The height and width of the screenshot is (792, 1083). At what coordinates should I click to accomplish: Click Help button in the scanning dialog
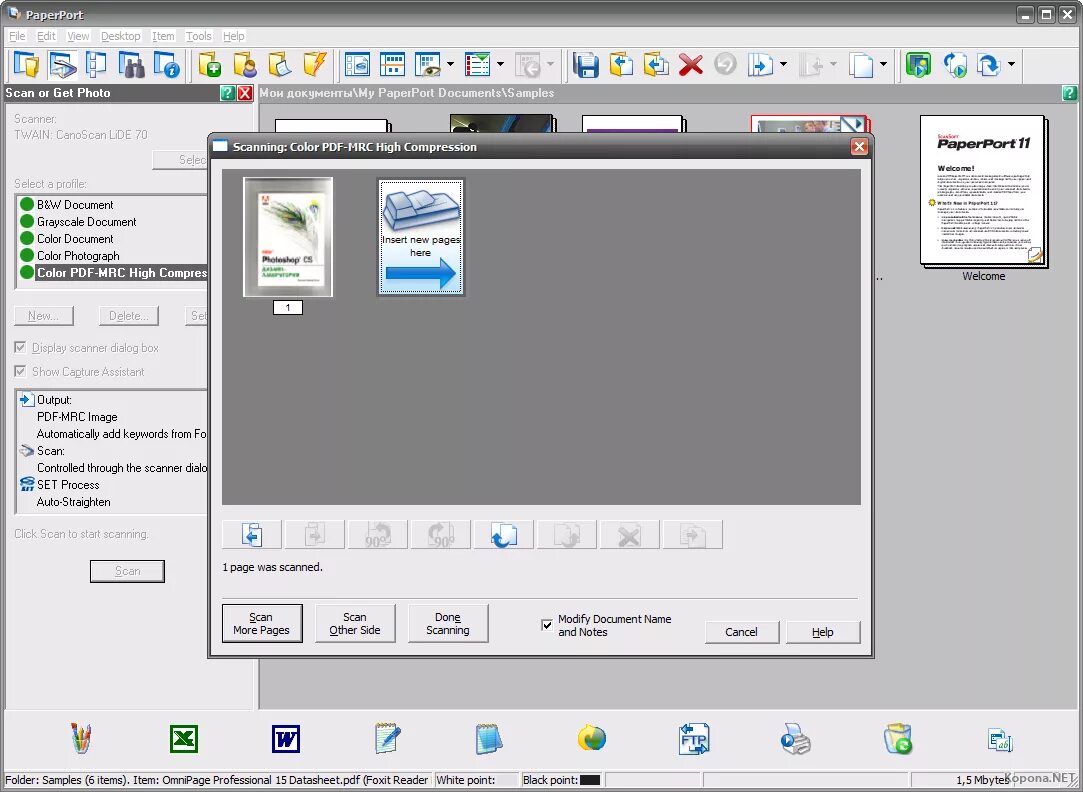[x=823, y=632]
